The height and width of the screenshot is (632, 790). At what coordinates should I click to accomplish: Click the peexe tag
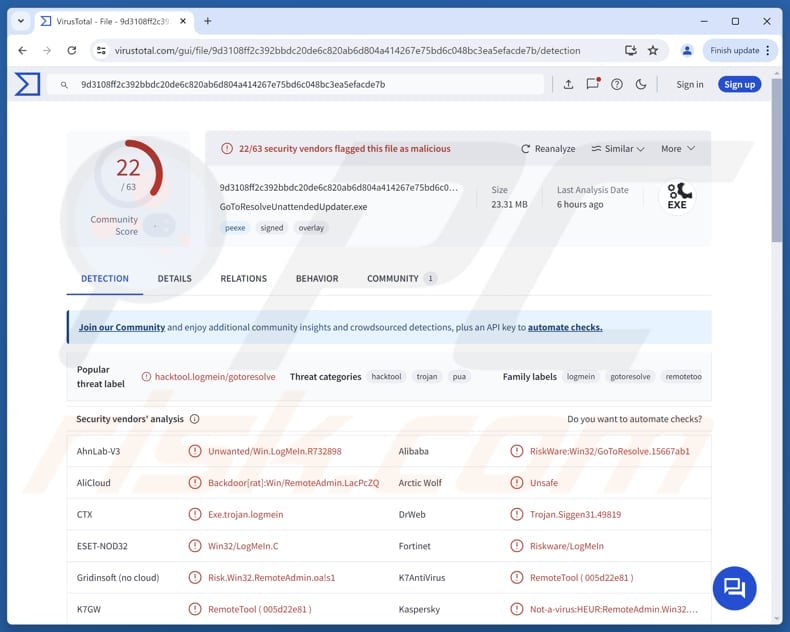click(235, 228)
